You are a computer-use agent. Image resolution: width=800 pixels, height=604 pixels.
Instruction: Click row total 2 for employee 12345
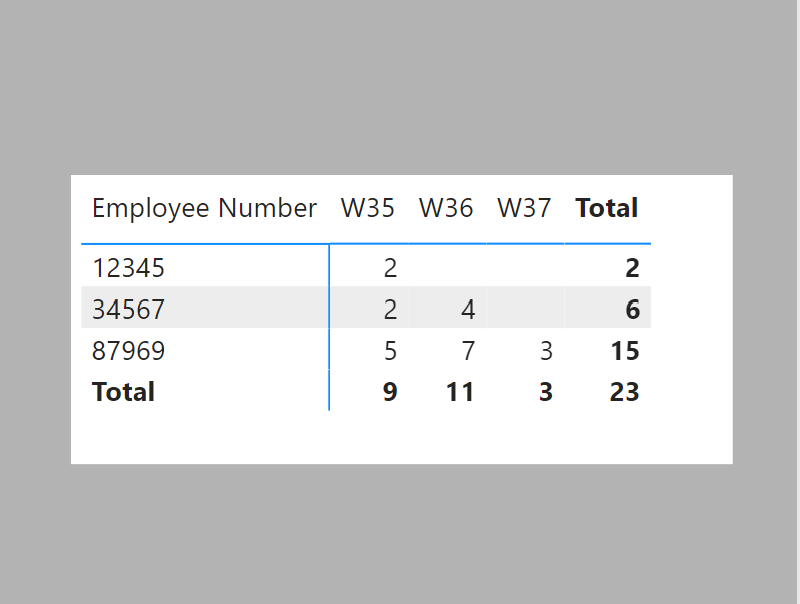pos(633,268)
